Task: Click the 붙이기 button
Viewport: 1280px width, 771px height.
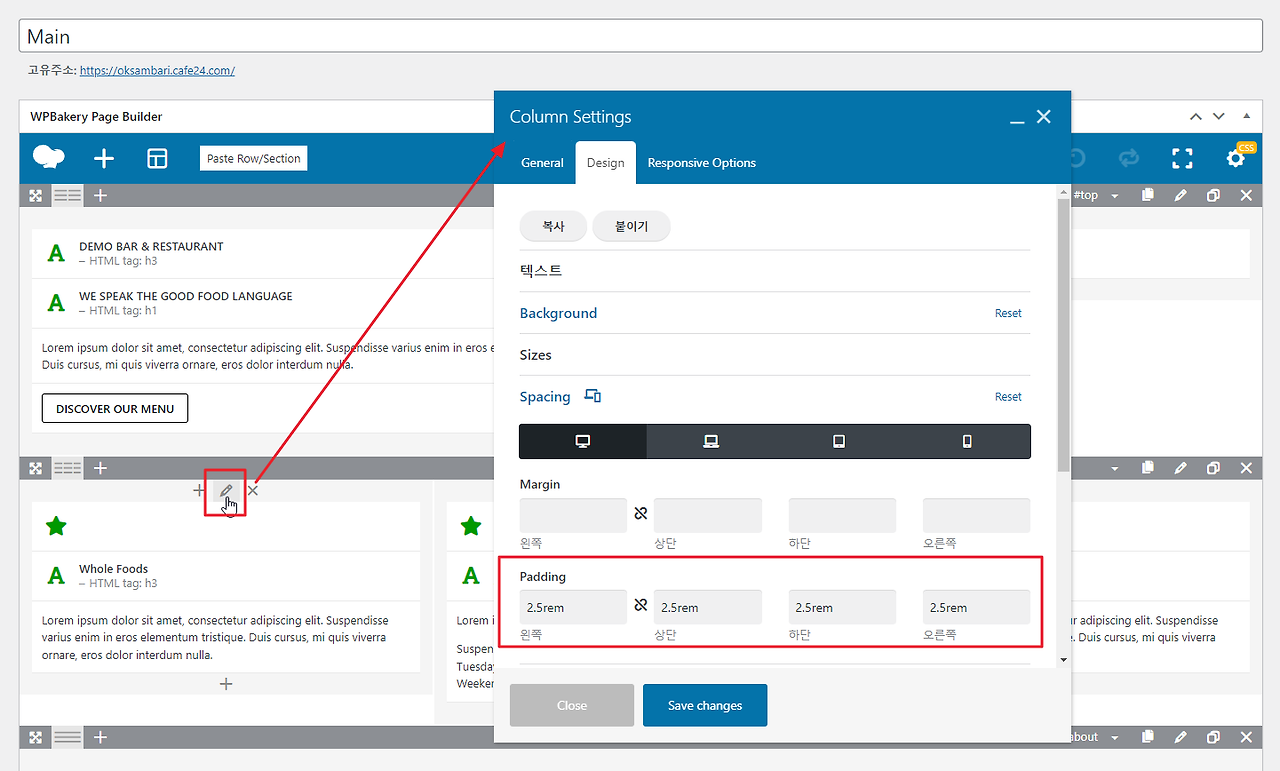Action: click(631, 226)
